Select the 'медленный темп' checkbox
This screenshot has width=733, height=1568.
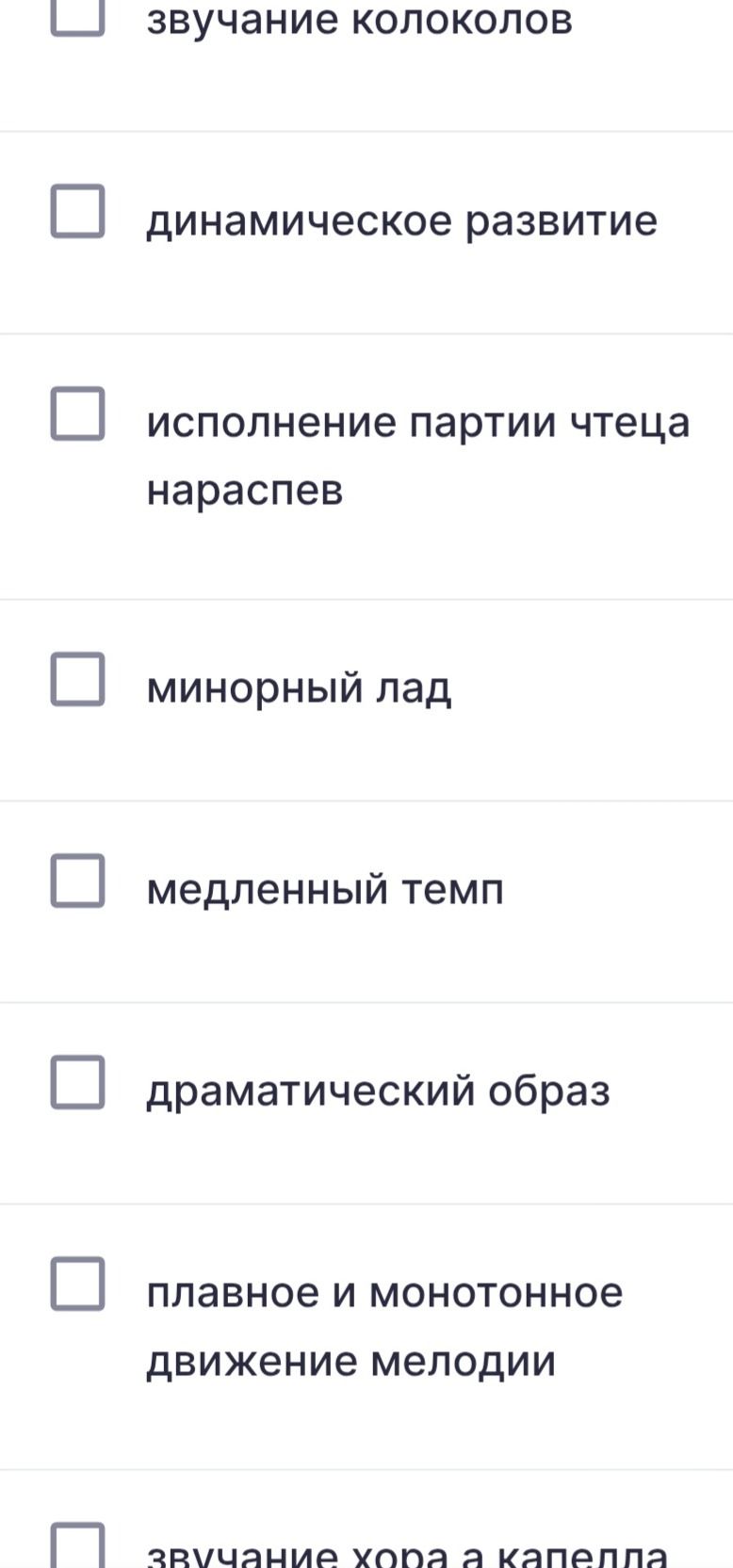pyautogui.click(x=77, y=881)
